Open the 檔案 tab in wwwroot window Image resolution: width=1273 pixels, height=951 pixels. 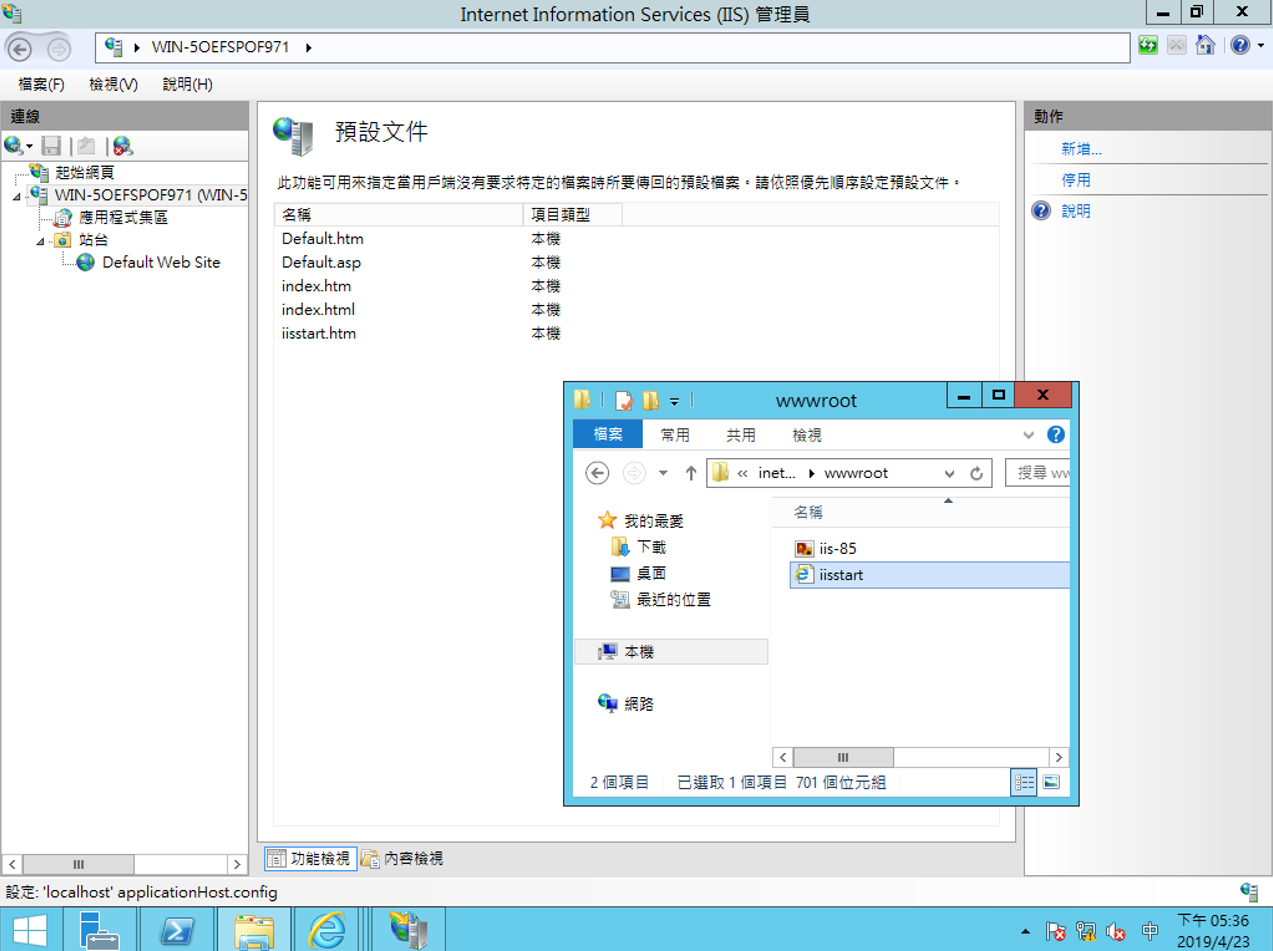point(608,435)
